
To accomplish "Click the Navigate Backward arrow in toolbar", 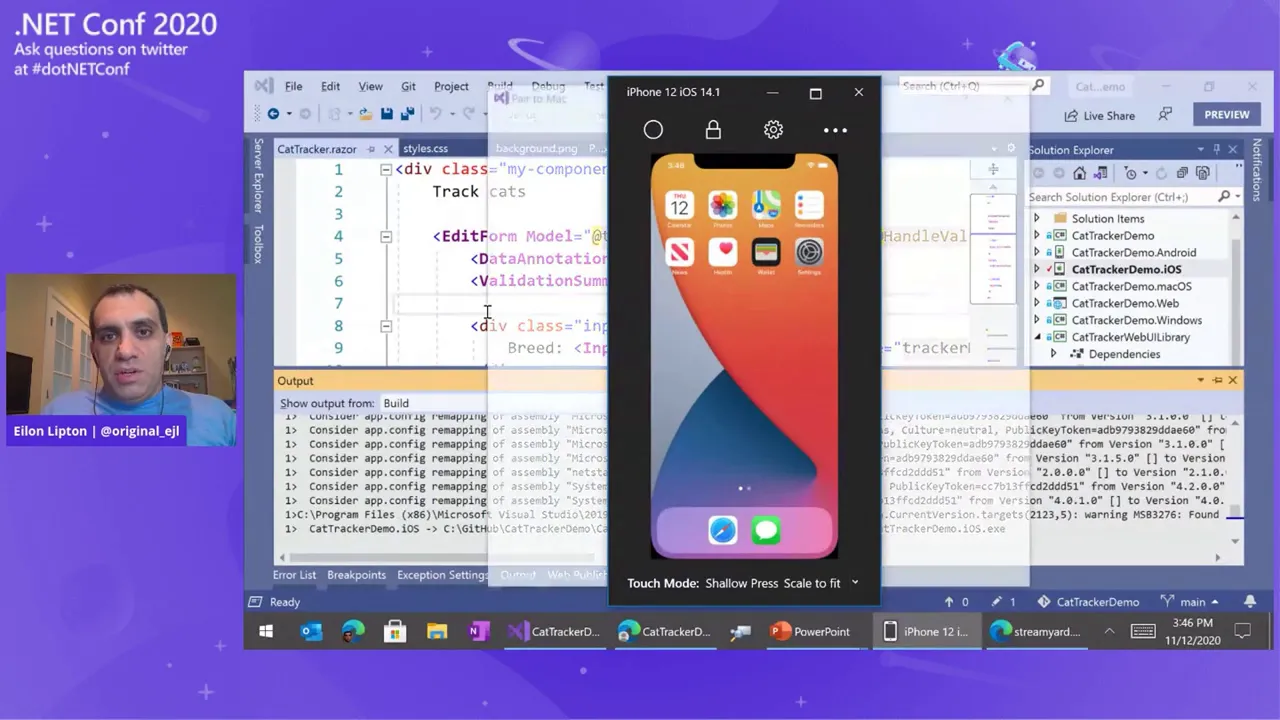I will tap(272, 114).
